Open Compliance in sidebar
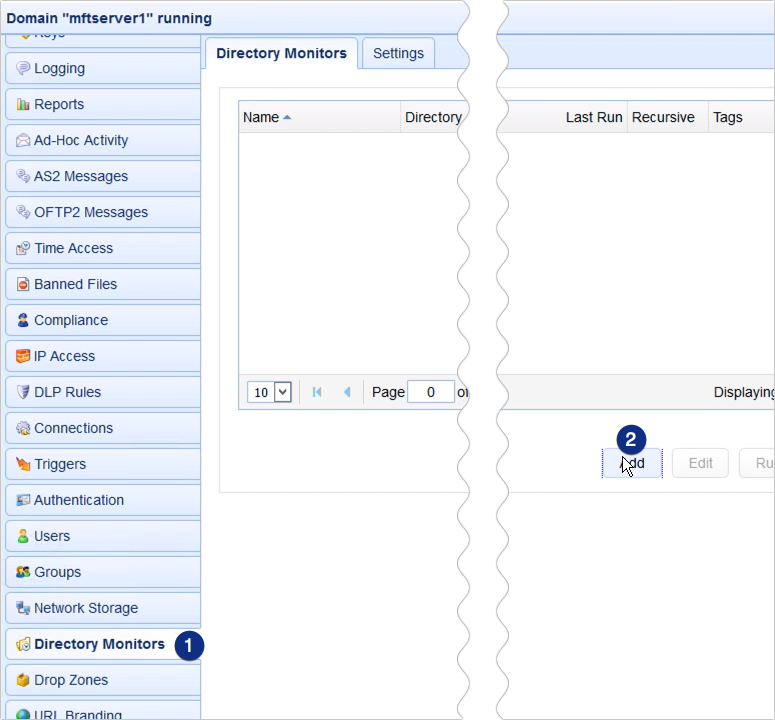 coord(103,320)
